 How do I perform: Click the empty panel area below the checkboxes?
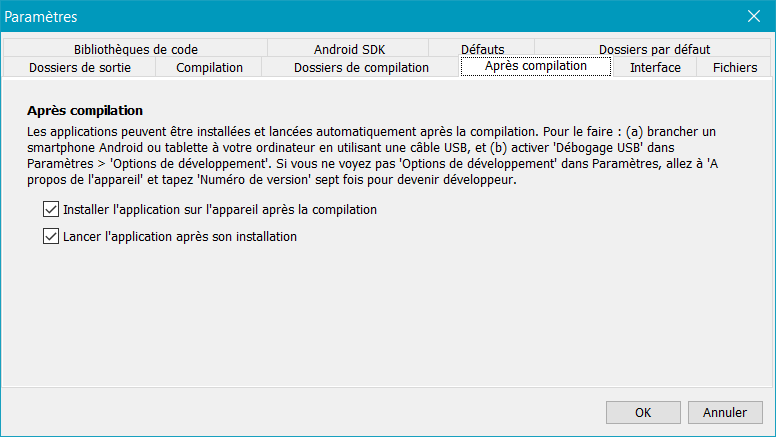(x=388, y=317)
